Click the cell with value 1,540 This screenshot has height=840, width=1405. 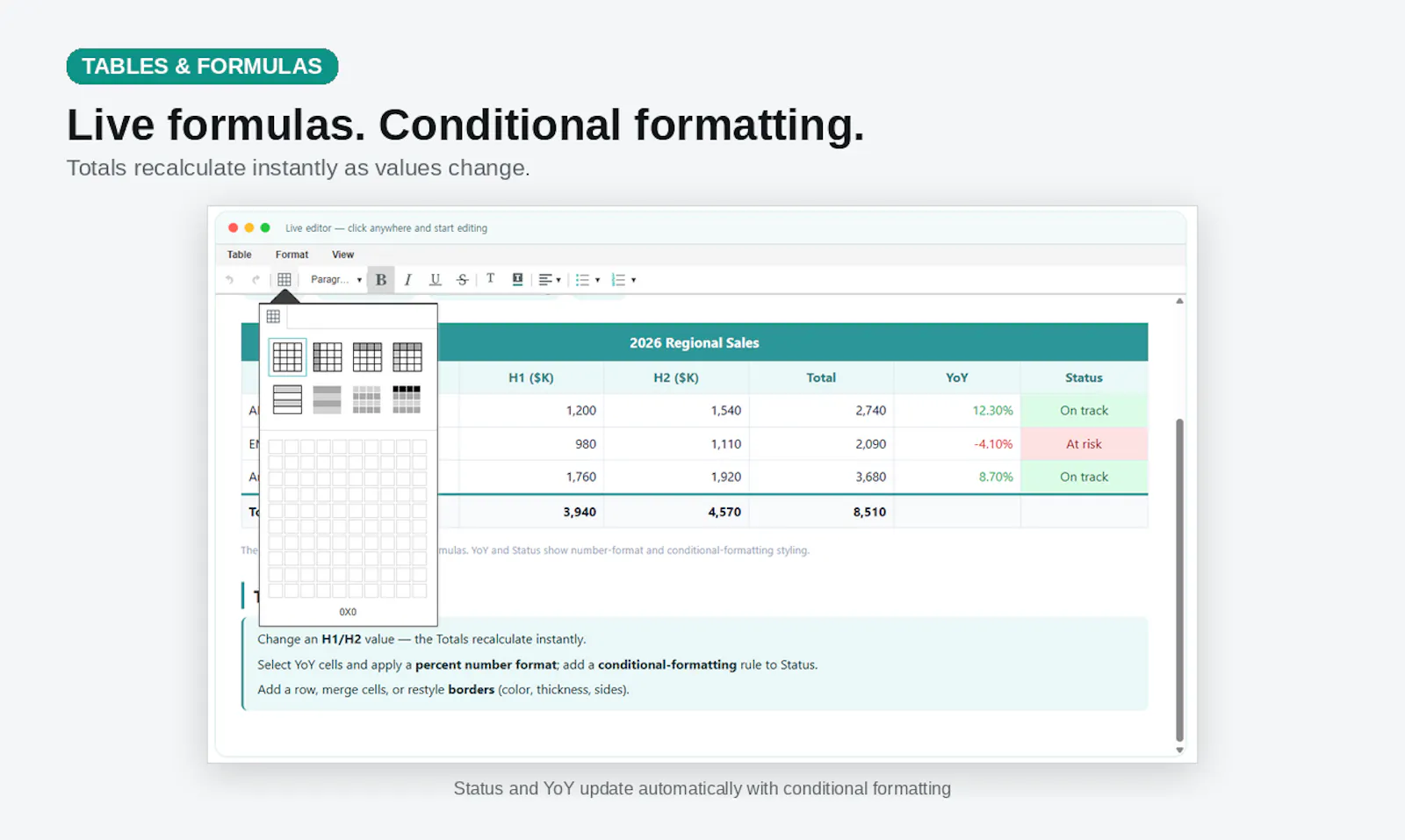(676, 411)
